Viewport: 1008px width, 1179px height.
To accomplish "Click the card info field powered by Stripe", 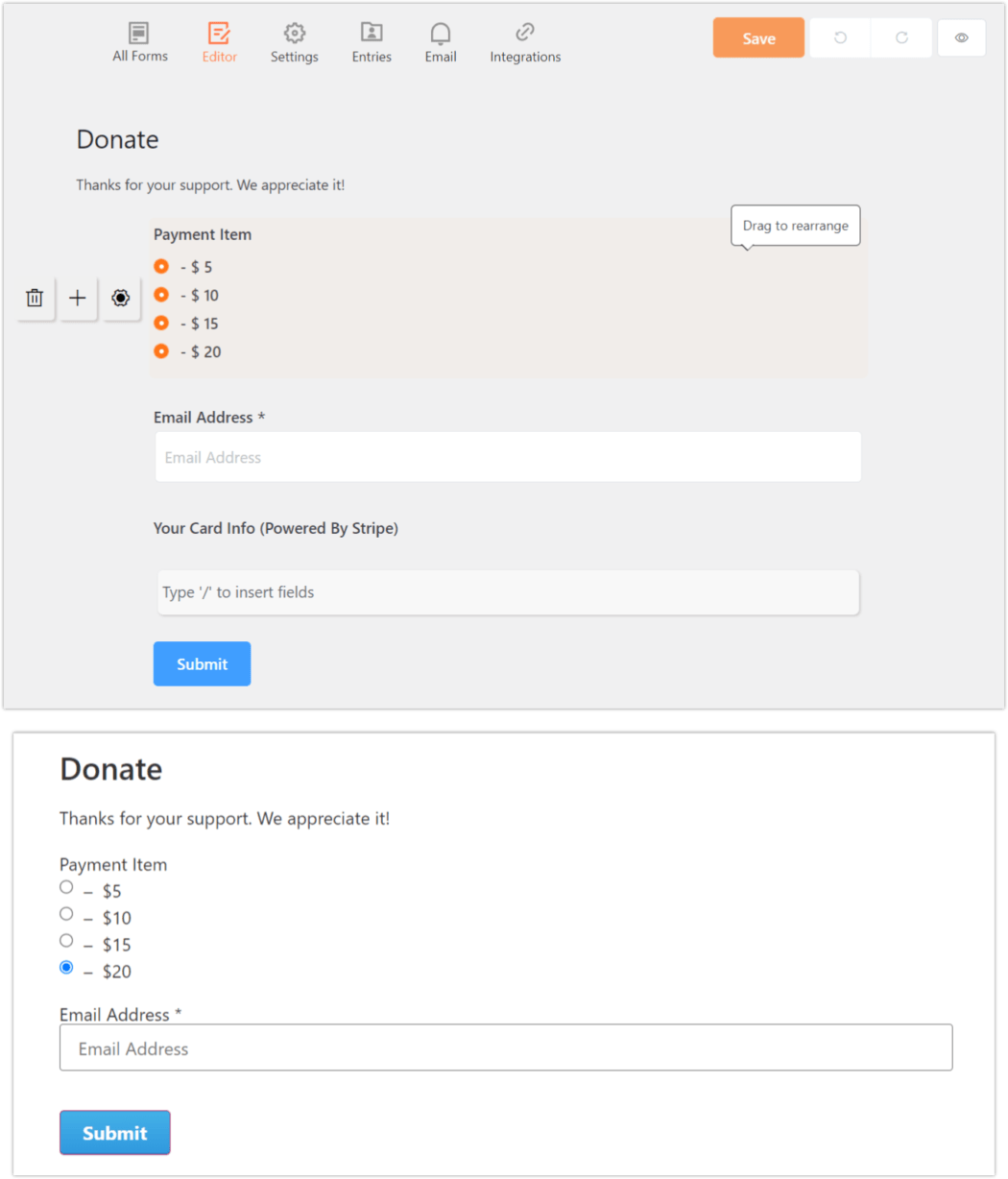I will 506,592.
